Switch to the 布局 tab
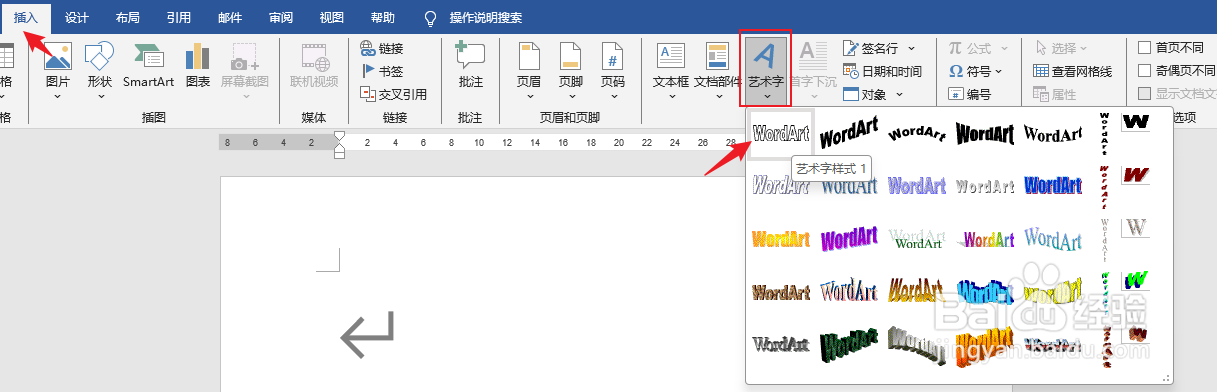Viewport: 1217px width, 392px height. point(128,17)
